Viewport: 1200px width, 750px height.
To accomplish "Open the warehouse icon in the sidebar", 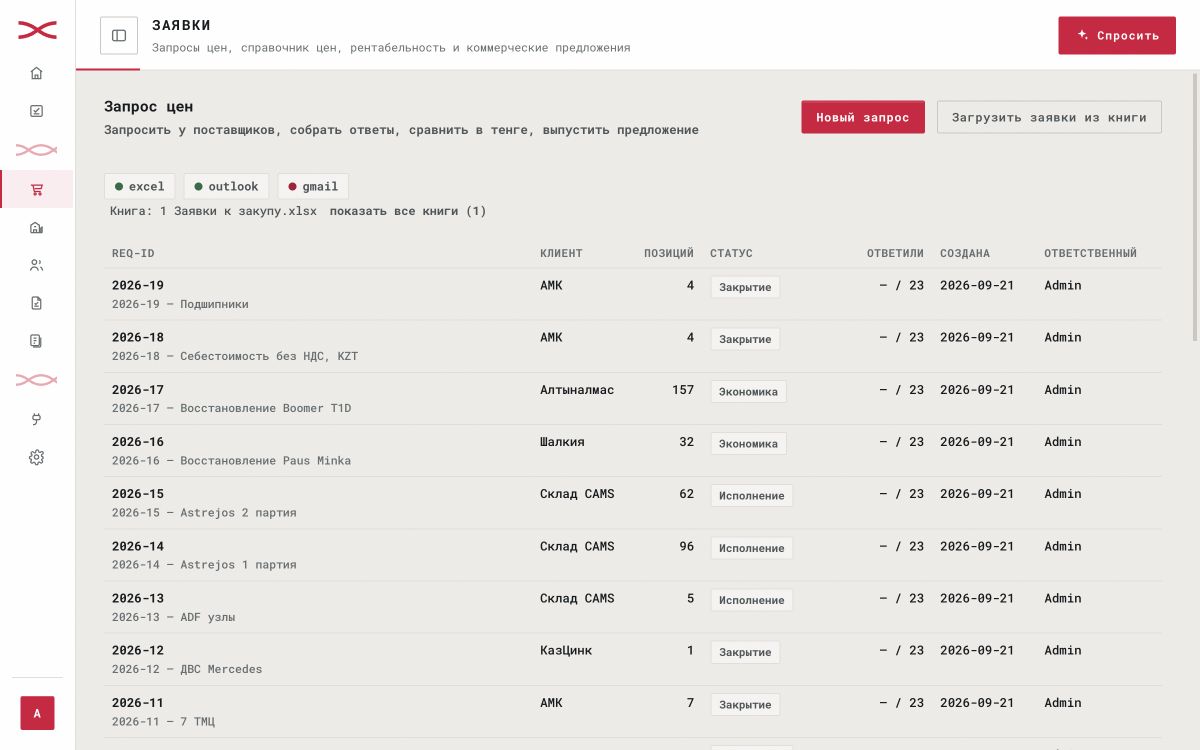I will pyautogui.click(x=37, y=227).
